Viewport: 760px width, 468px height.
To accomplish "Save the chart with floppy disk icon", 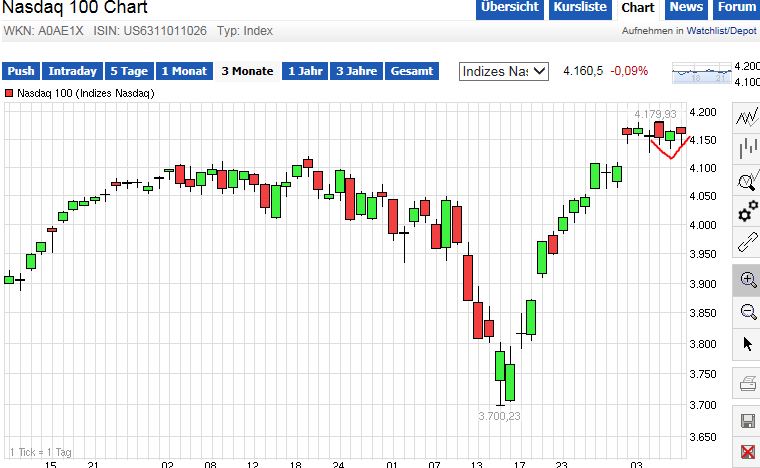I will 746,420.
